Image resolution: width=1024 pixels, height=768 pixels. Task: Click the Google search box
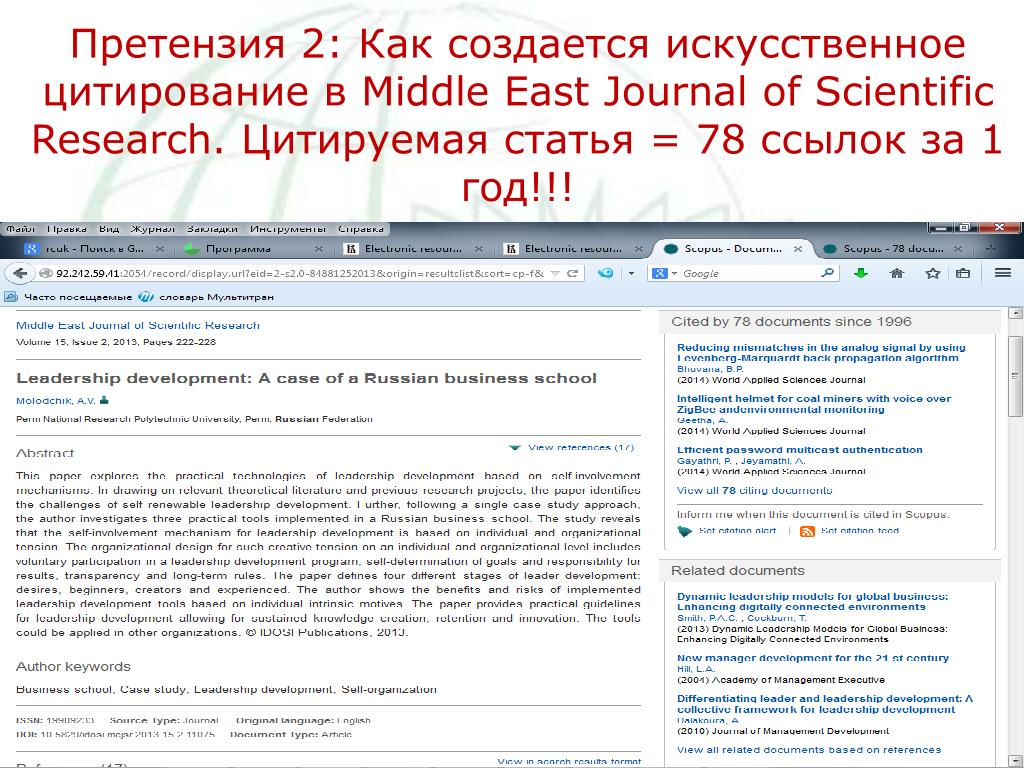coord(750,273)
